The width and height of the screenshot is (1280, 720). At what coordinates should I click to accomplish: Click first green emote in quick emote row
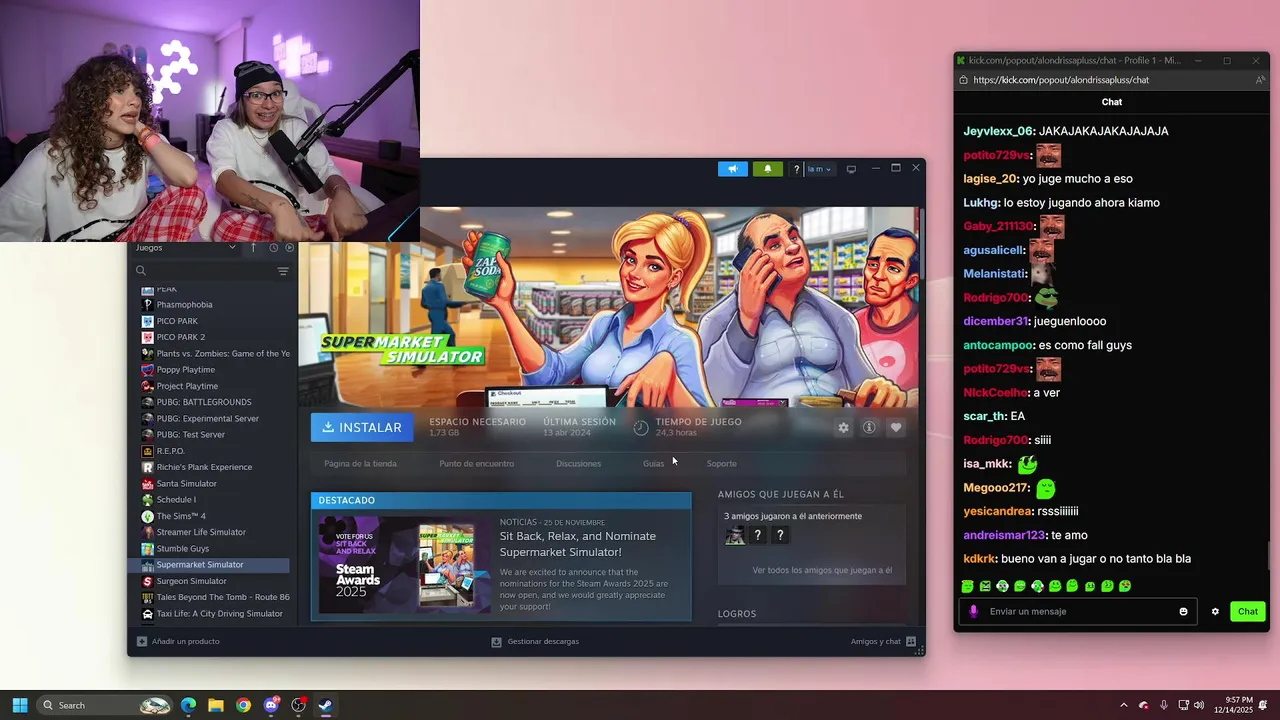point(967,586)
